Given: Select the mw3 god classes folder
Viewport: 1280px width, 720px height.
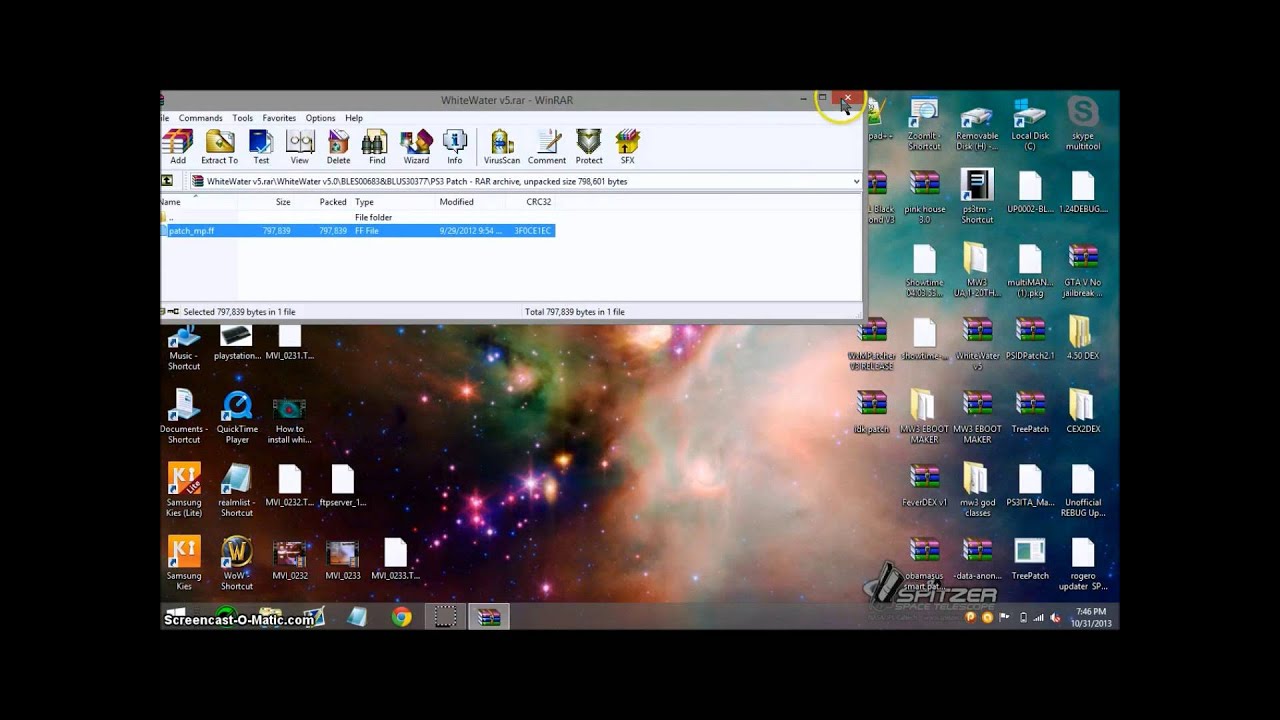Looking at the screenshot, I should 977,490.
